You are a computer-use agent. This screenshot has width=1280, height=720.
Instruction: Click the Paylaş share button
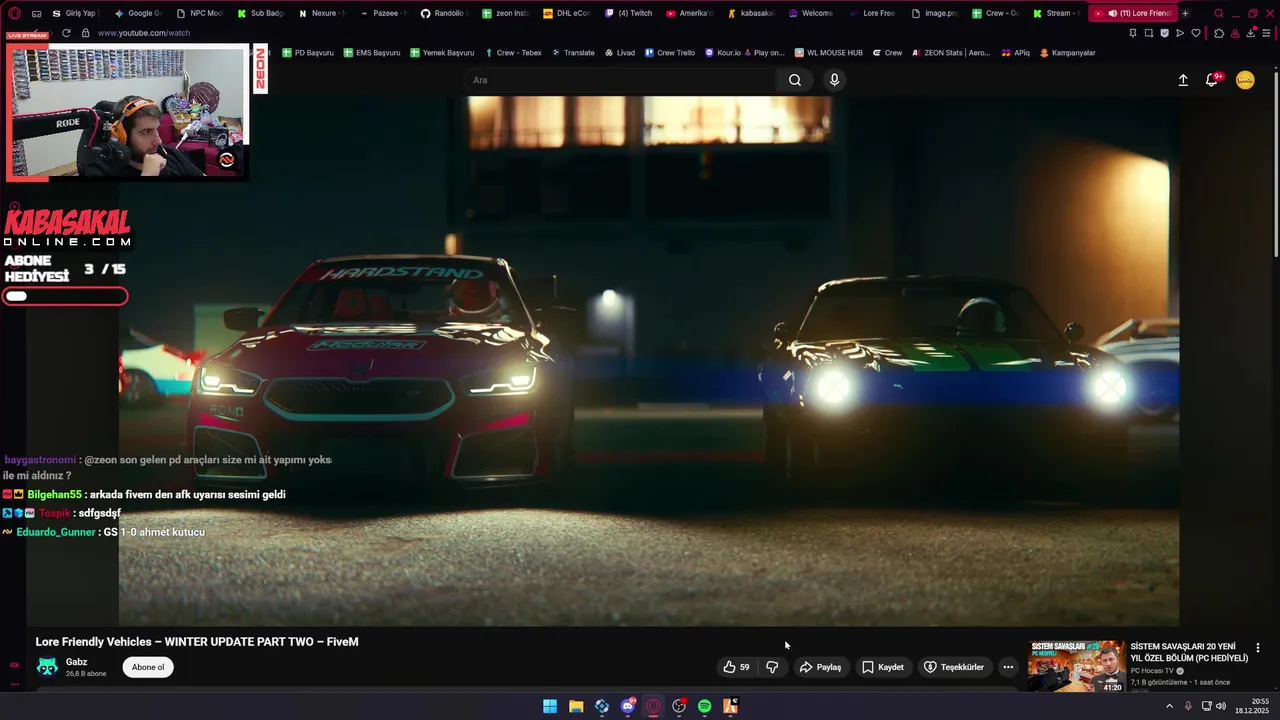pos(820,667)
